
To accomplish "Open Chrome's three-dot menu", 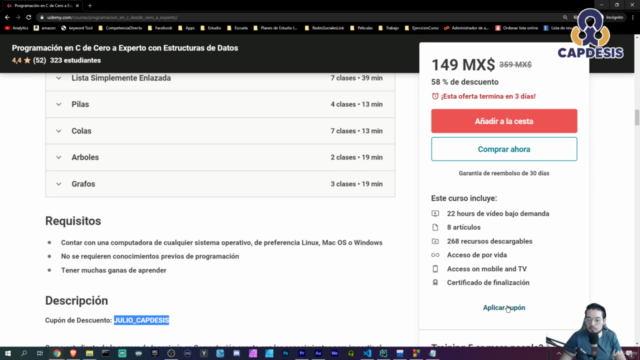I will (x=633, y=18).
